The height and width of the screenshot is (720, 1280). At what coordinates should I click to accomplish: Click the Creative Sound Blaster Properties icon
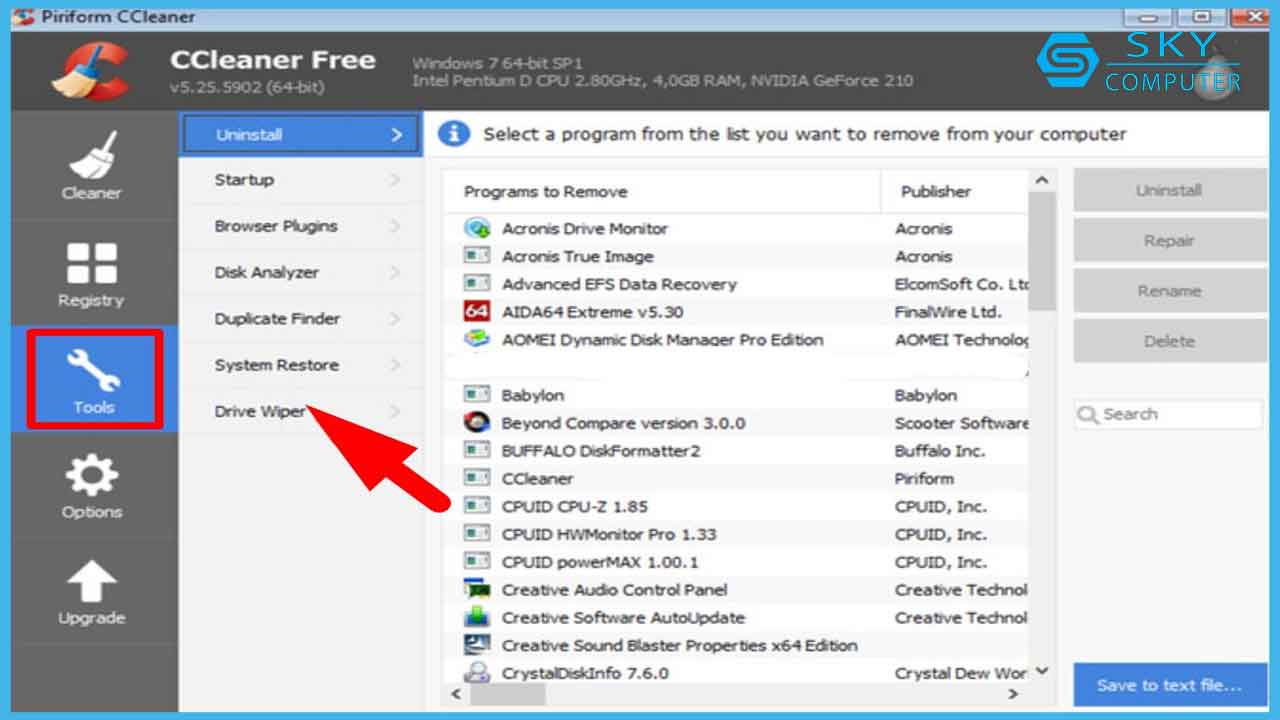click(x=477, y=645)
